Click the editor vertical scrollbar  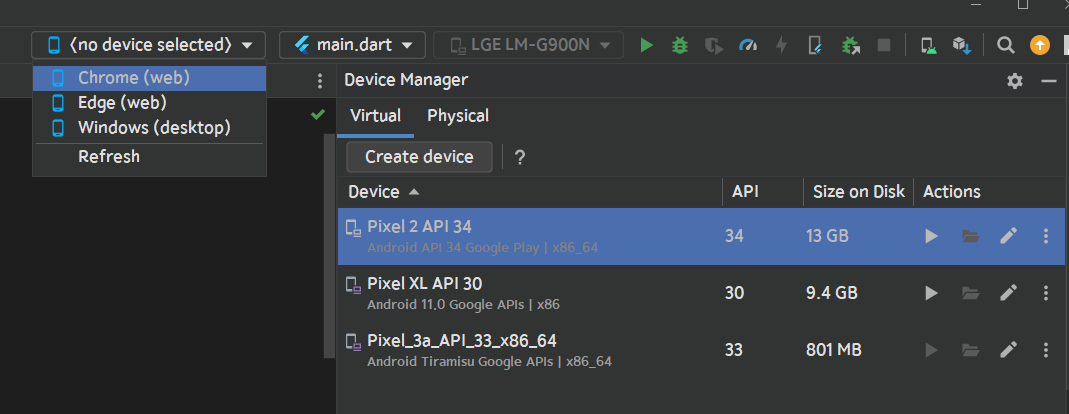pyautogui.click(x=330, y=246)
